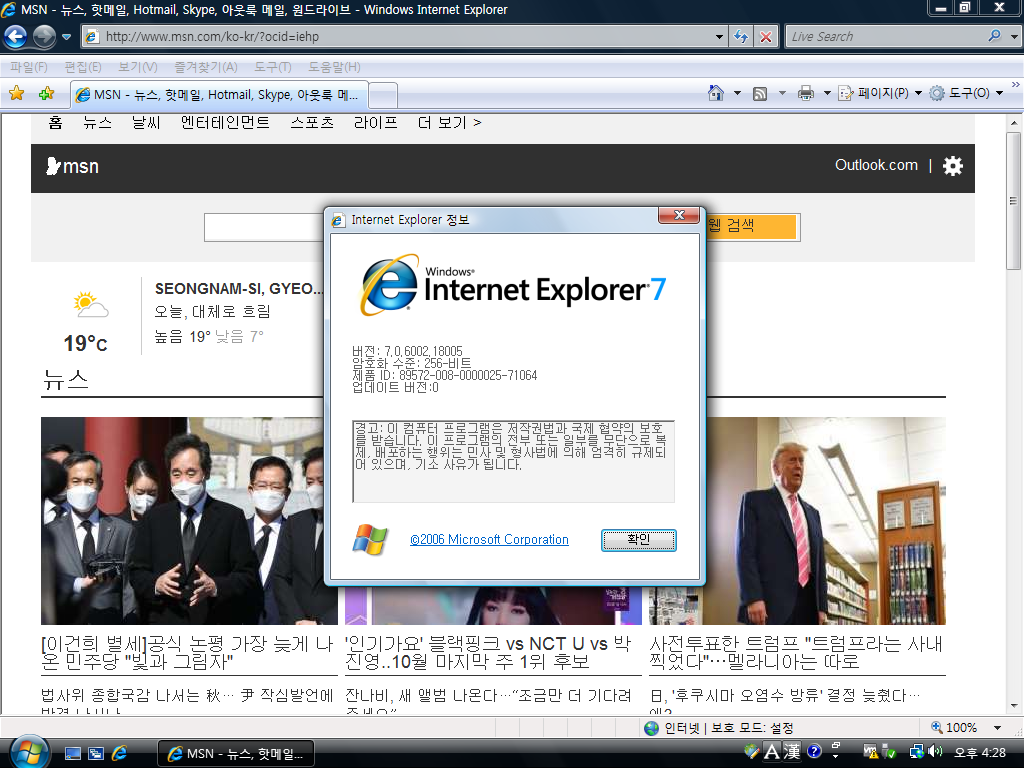Open the Favorites Center star icon

[x=17, y=93]
